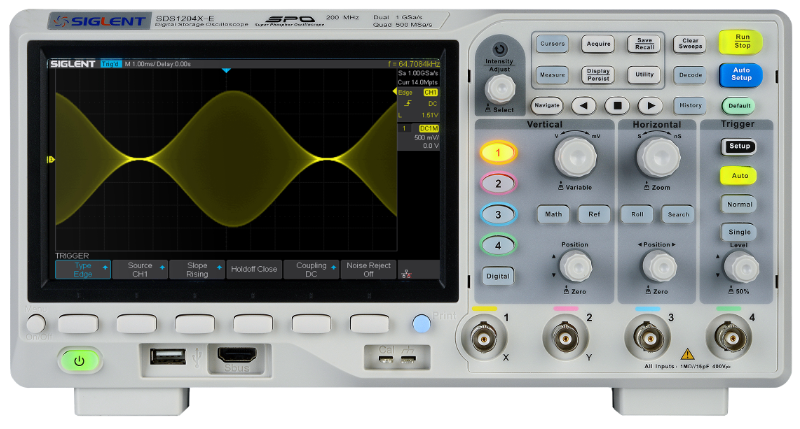Viewport: 800px width, 429px height.
Task: Click the blue trigger position marker on screen
Action: pos(227,70)
